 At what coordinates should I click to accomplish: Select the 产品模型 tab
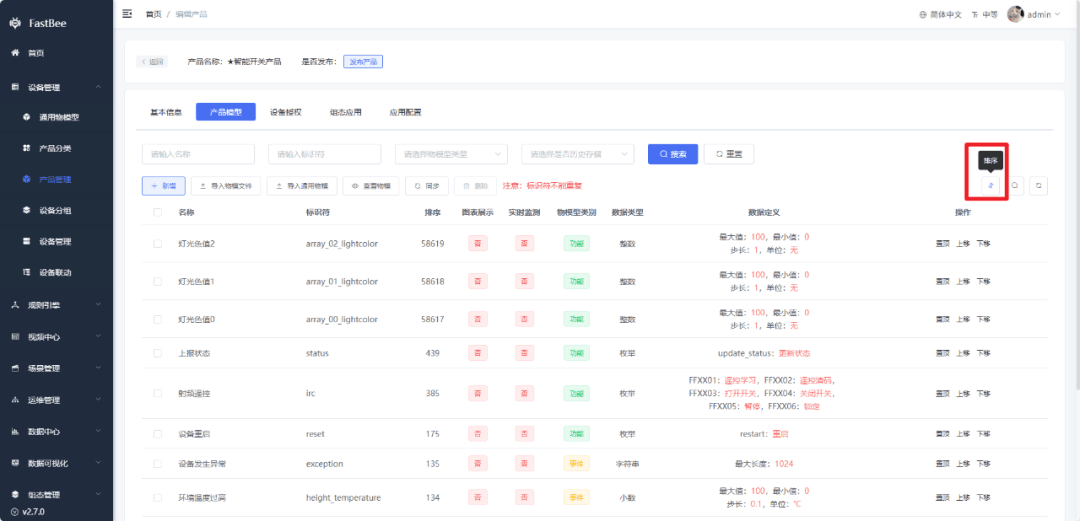coord(226,112)
